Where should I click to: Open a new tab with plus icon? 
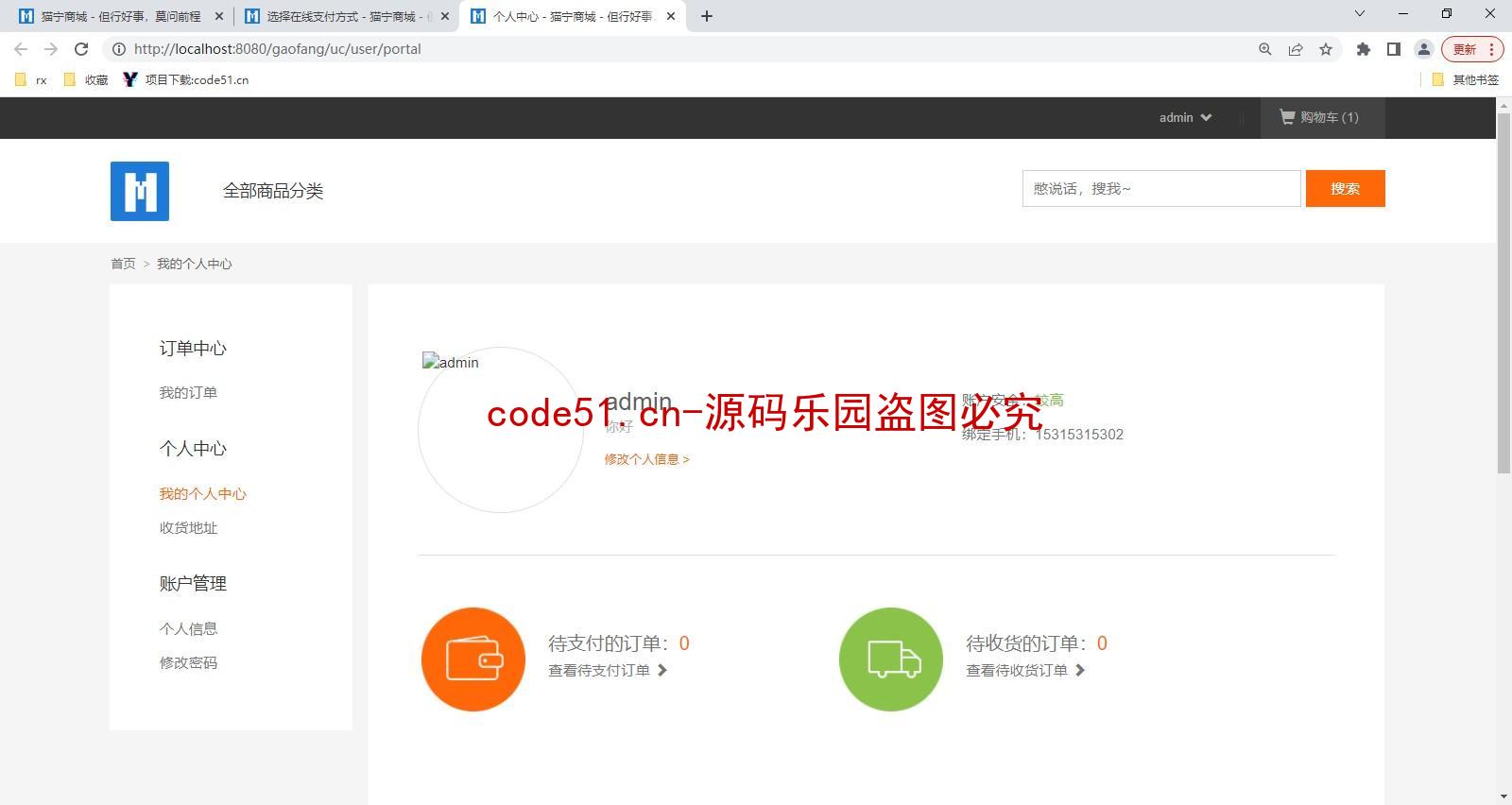pyautogui.click(x=707, y=16)
